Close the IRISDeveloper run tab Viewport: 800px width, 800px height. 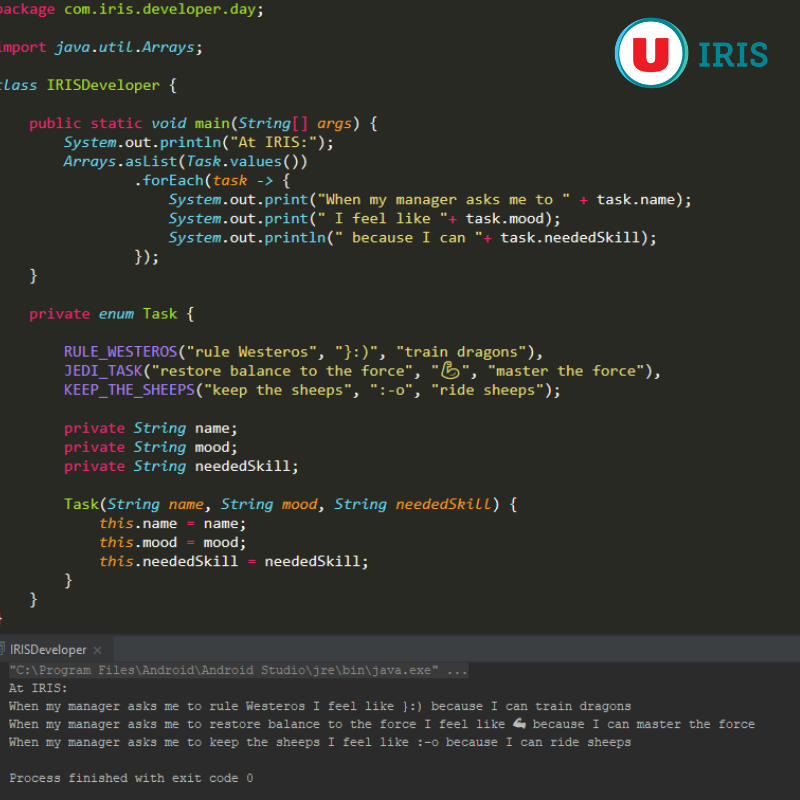point(97,650)
